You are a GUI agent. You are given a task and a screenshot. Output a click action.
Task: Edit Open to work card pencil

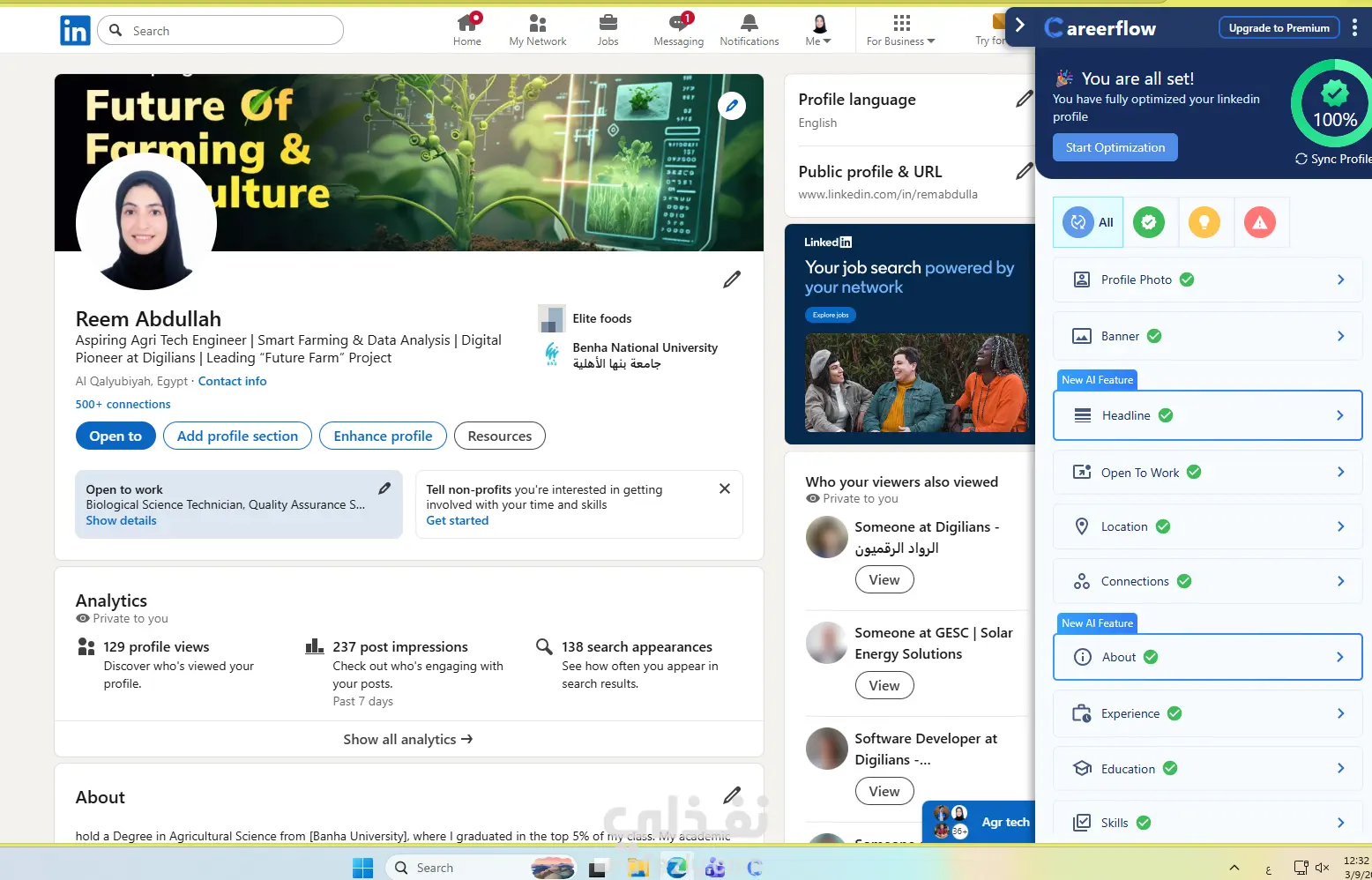tap(384, 488)
